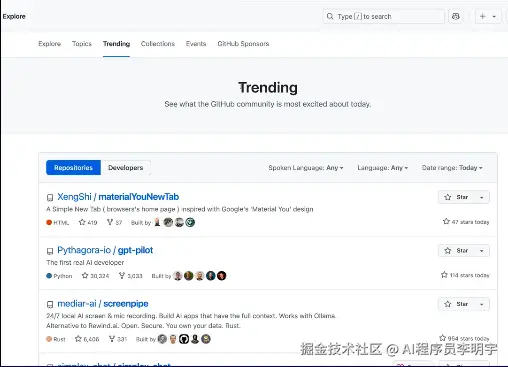Open the GitHub Sponsors tab
508x367 pixels.
[x=243, y=44]
